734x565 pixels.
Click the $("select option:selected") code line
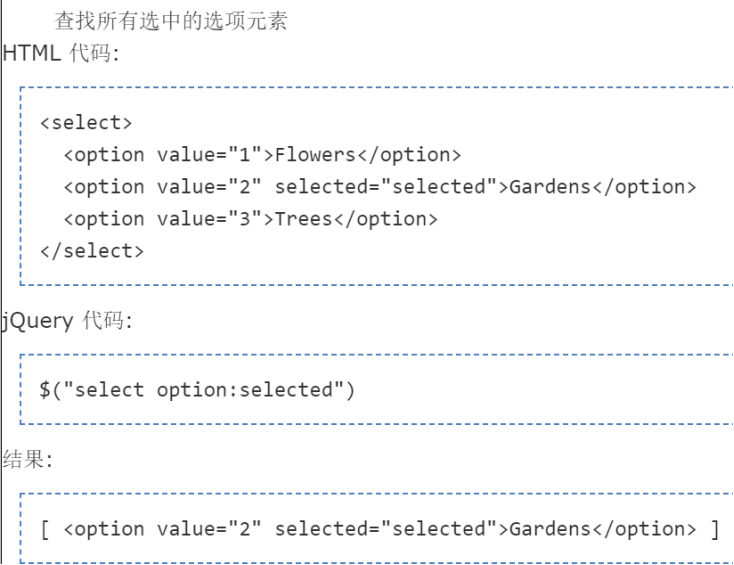pos(197,390)
